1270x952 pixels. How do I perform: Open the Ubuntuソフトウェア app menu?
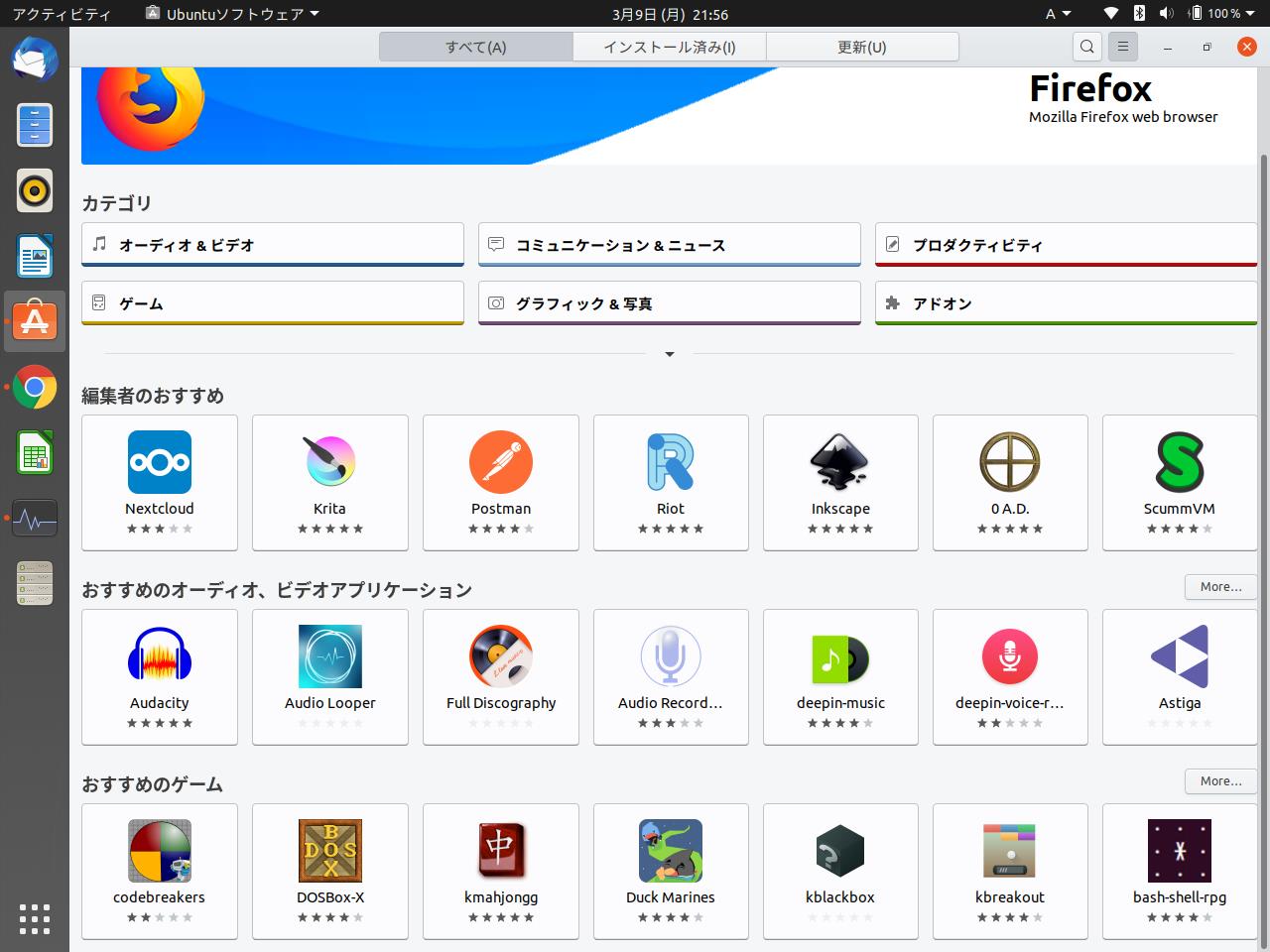click(232, 14)
